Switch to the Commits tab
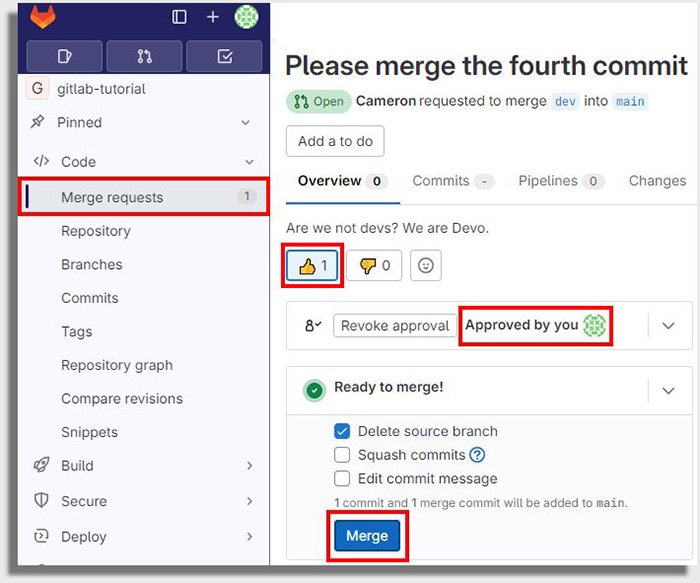 [441, 181]
